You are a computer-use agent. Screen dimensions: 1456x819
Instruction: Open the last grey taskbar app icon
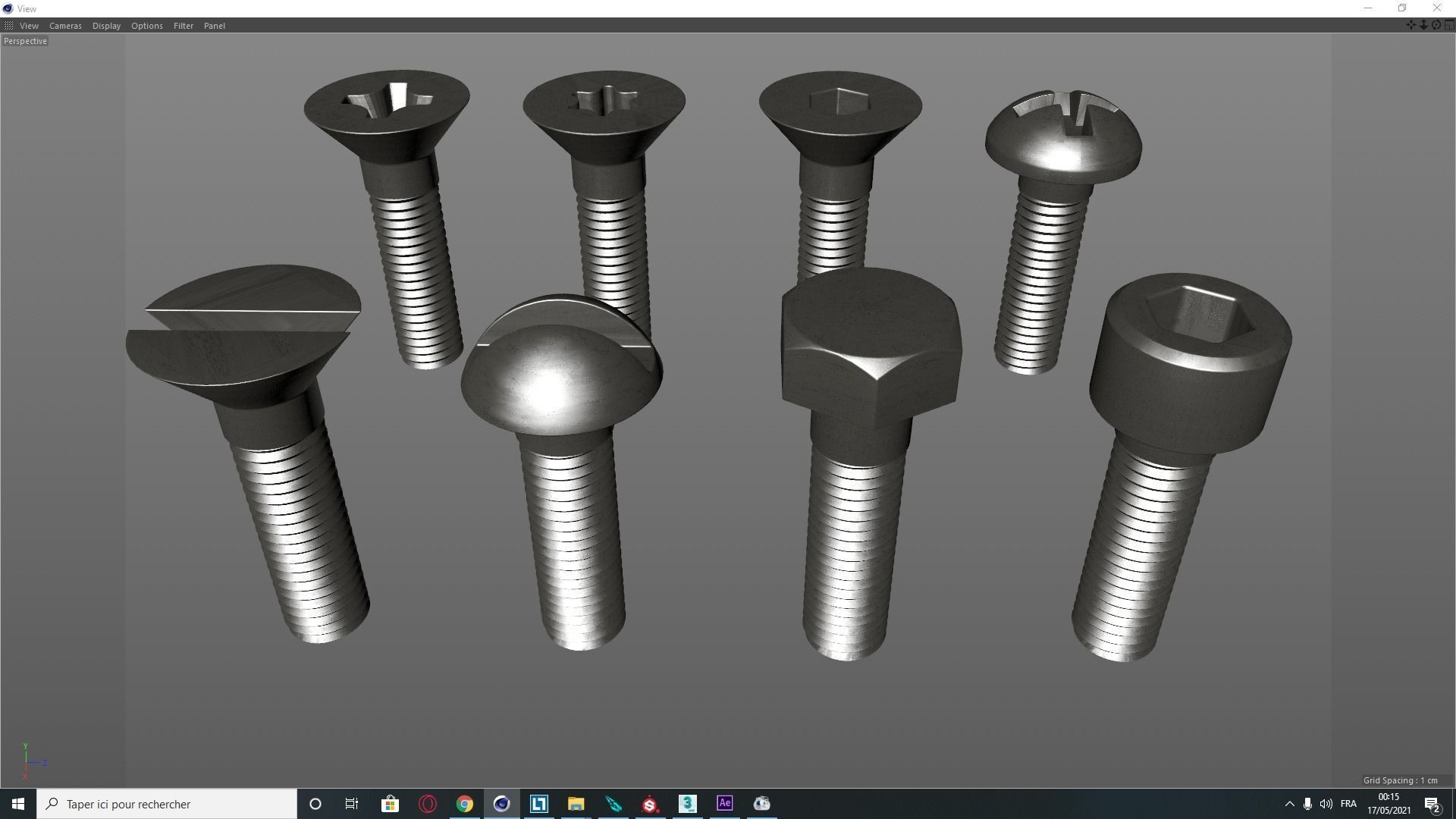coord(761,804)
